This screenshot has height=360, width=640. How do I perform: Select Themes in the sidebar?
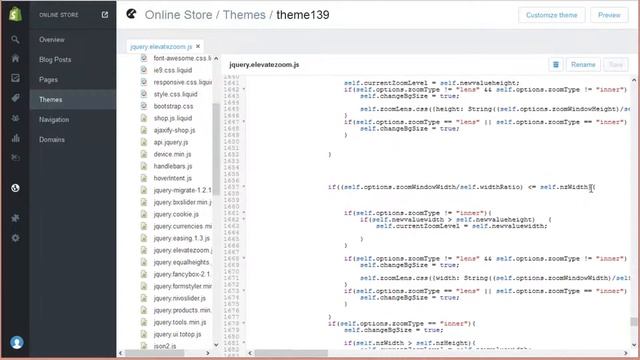73,100
